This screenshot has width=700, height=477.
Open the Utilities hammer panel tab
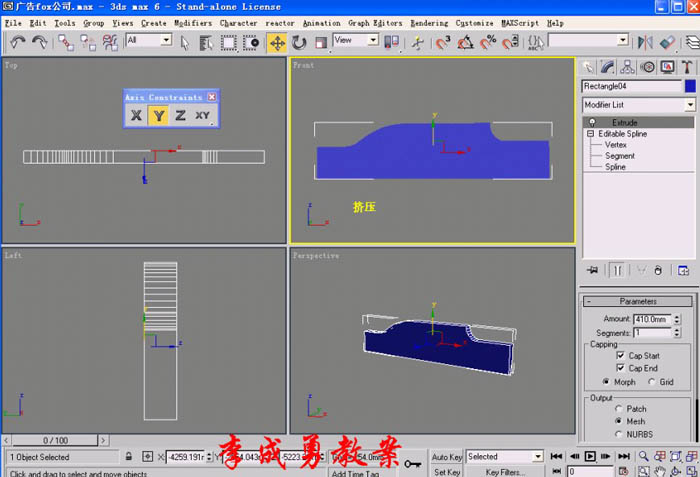[687, 67]
